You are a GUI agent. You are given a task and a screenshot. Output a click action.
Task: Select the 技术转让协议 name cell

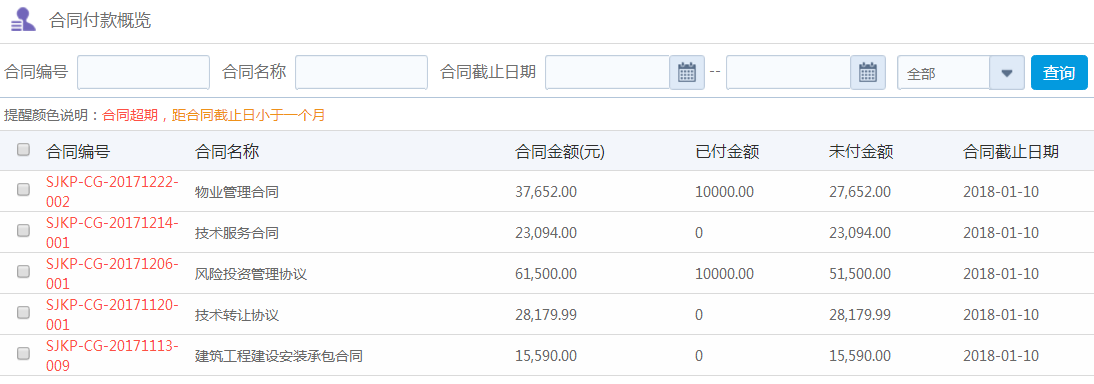(237, 315)
